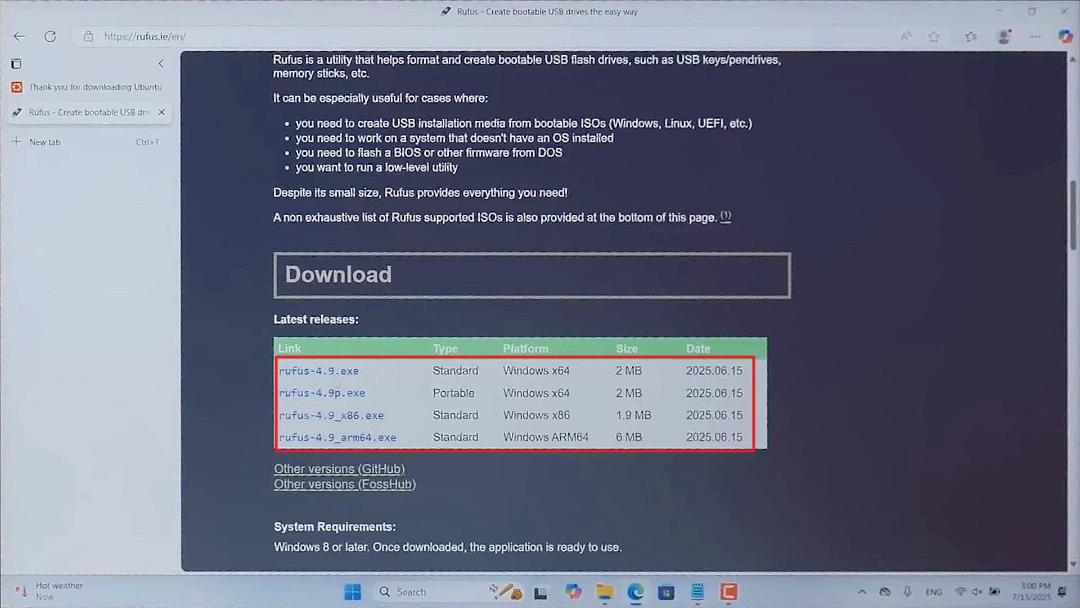Open the Windows Start menu

(353, 592)
